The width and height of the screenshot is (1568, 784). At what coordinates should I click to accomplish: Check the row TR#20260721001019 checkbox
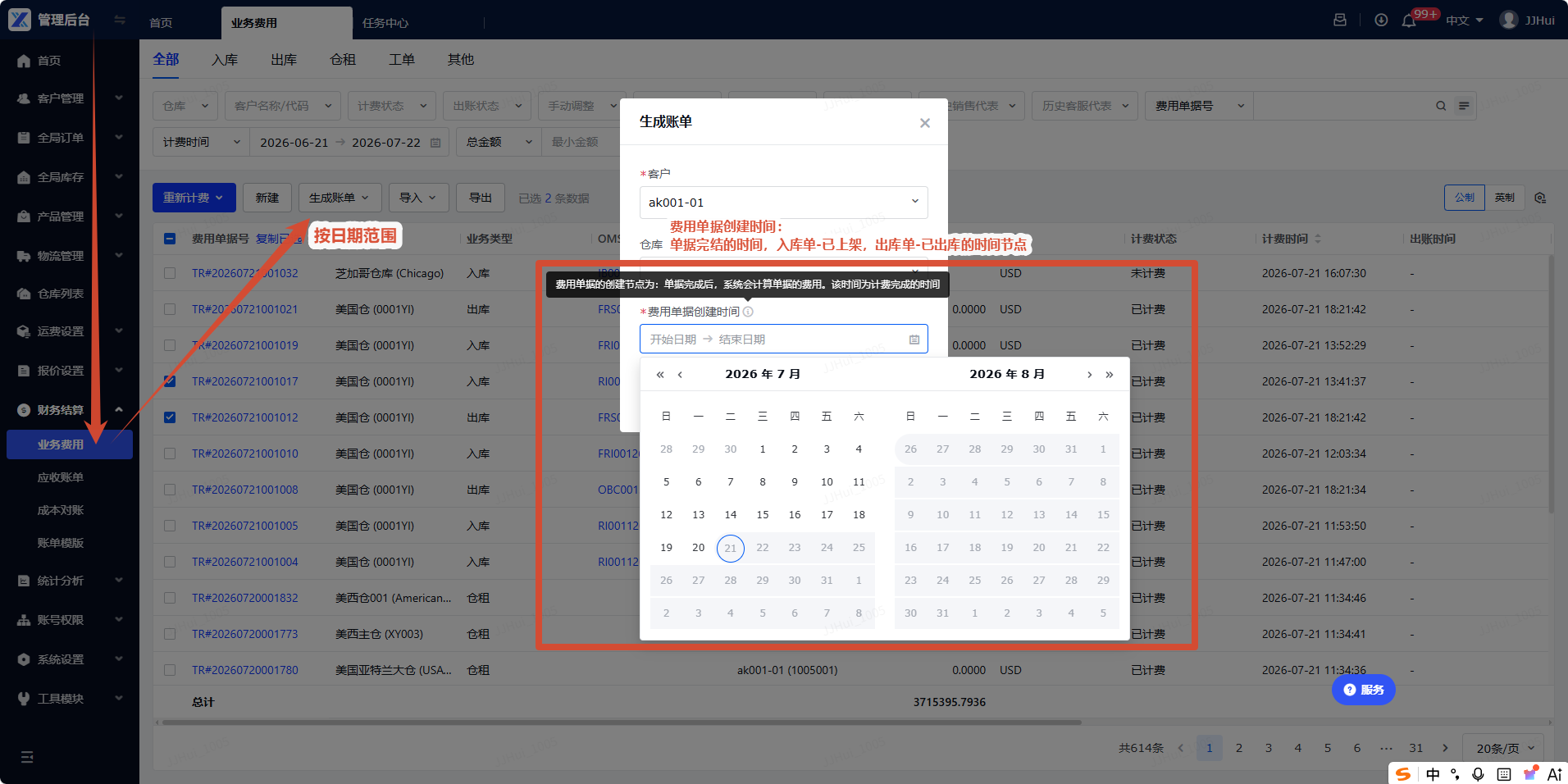(170, 345)
